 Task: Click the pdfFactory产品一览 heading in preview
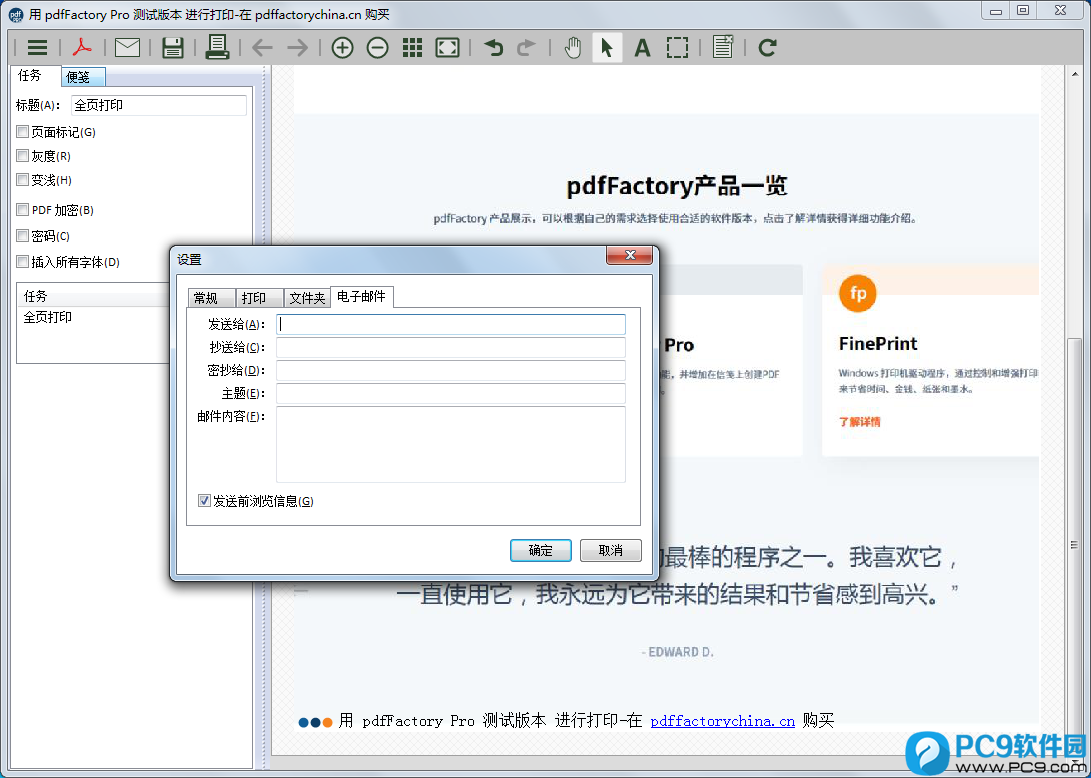[x=676, y=186]
